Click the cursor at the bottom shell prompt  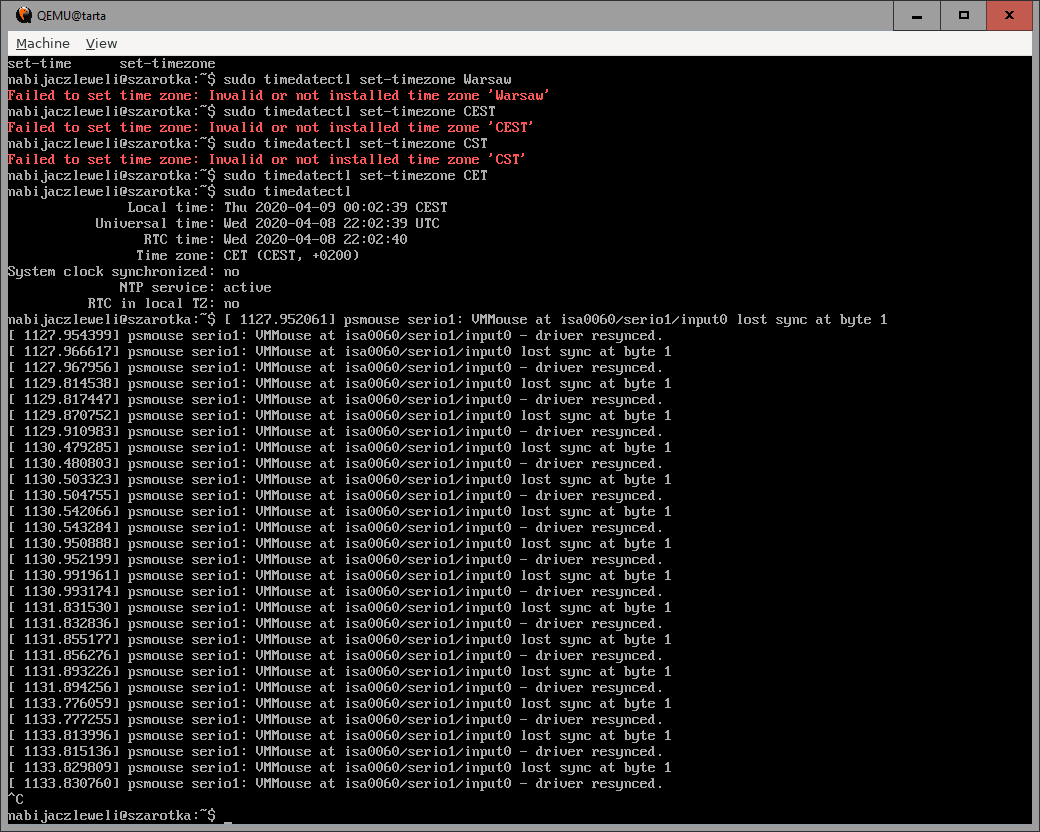228,816
